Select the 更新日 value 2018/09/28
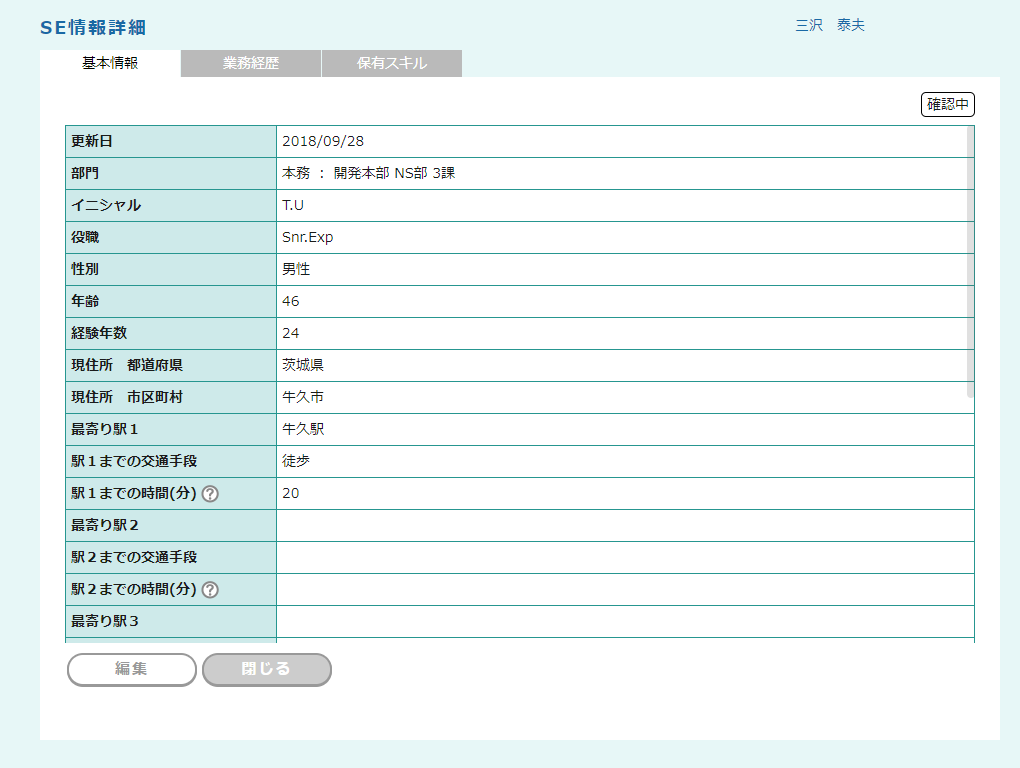Image resolution: width=1020 pixels, height=768 pixels. click(x=323, y=141)
